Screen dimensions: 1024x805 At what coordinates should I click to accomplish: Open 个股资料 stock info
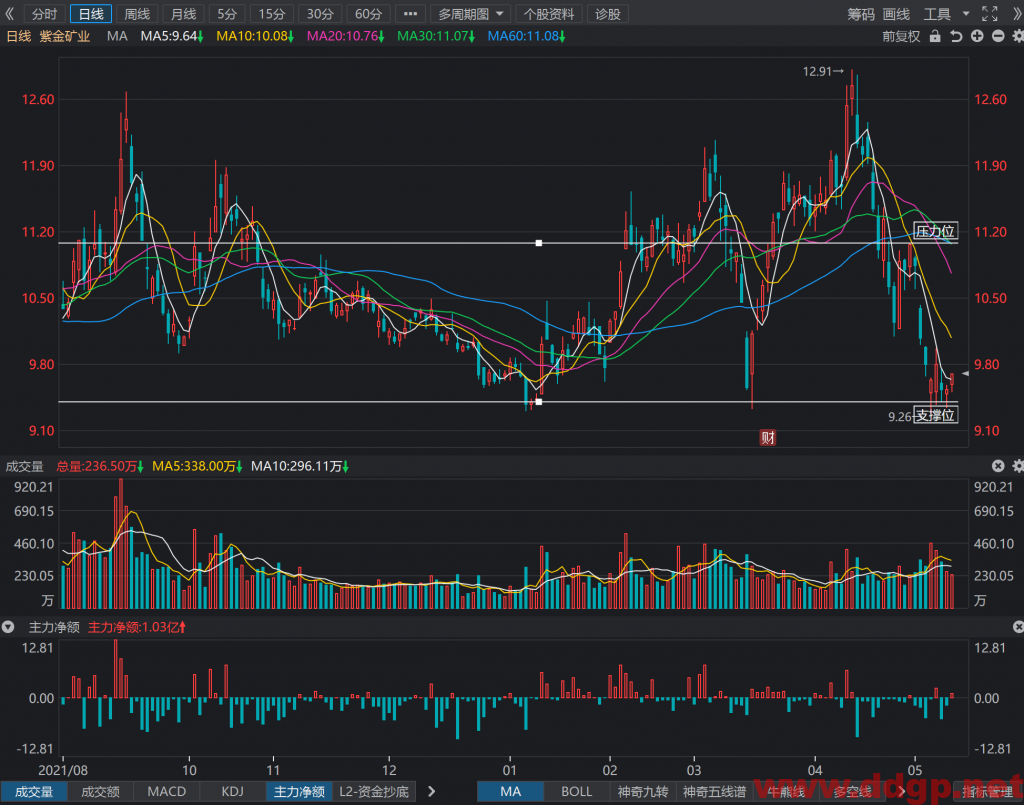pyautogui.click(x=549, y=14)
